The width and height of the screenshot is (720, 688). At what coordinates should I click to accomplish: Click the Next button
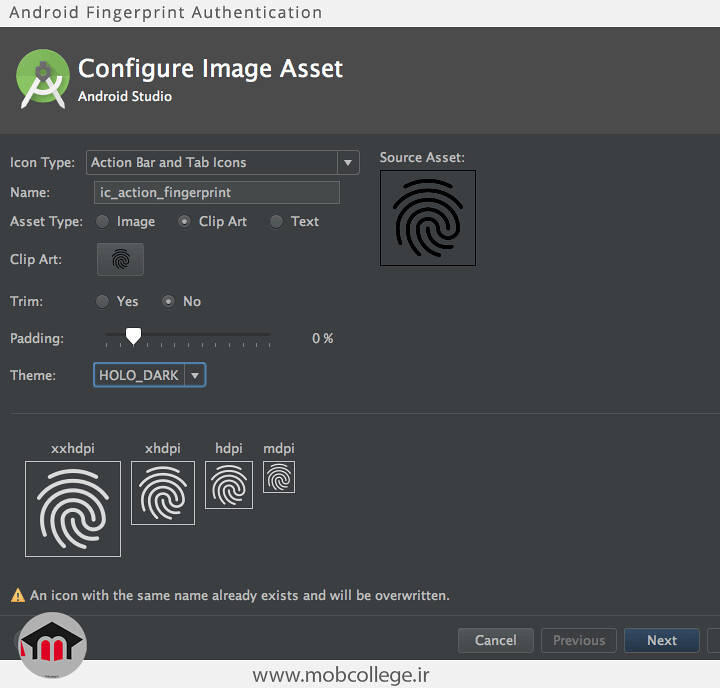click(662, 640)
